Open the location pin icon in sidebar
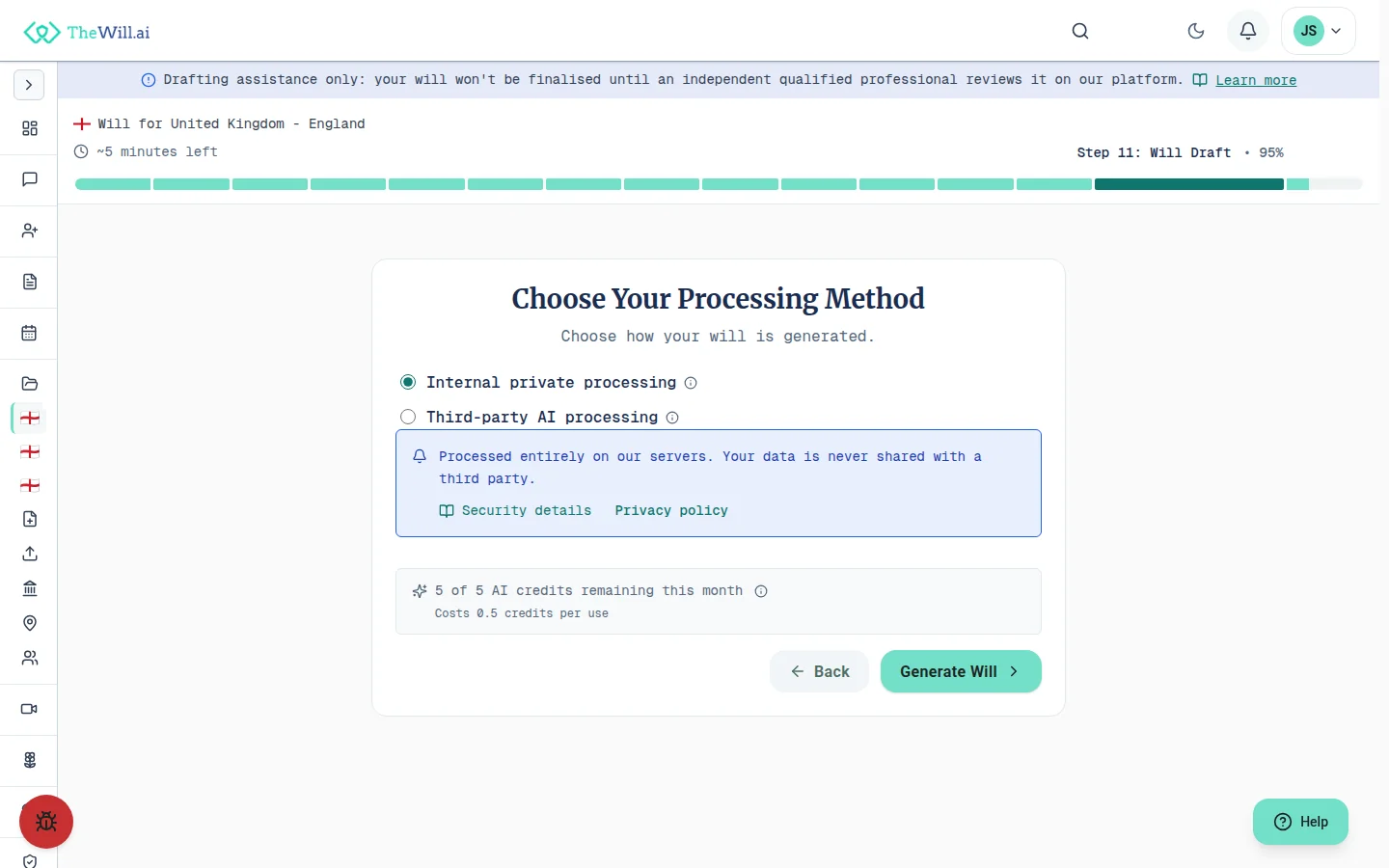This screenshot has width=1389, height=868. click(x=30, y=623)
